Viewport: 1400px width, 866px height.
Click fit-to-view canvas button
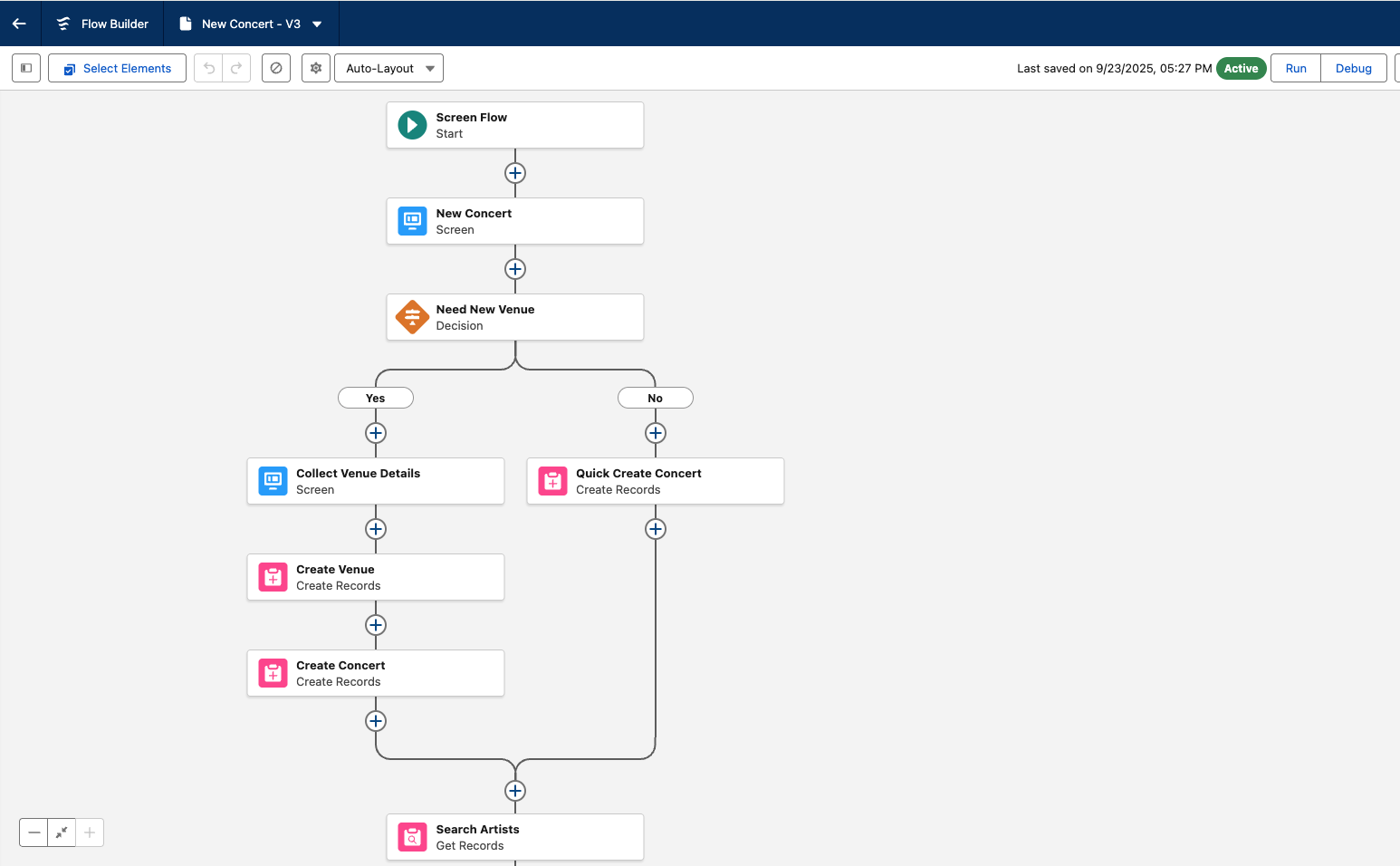tap(62, 832)
